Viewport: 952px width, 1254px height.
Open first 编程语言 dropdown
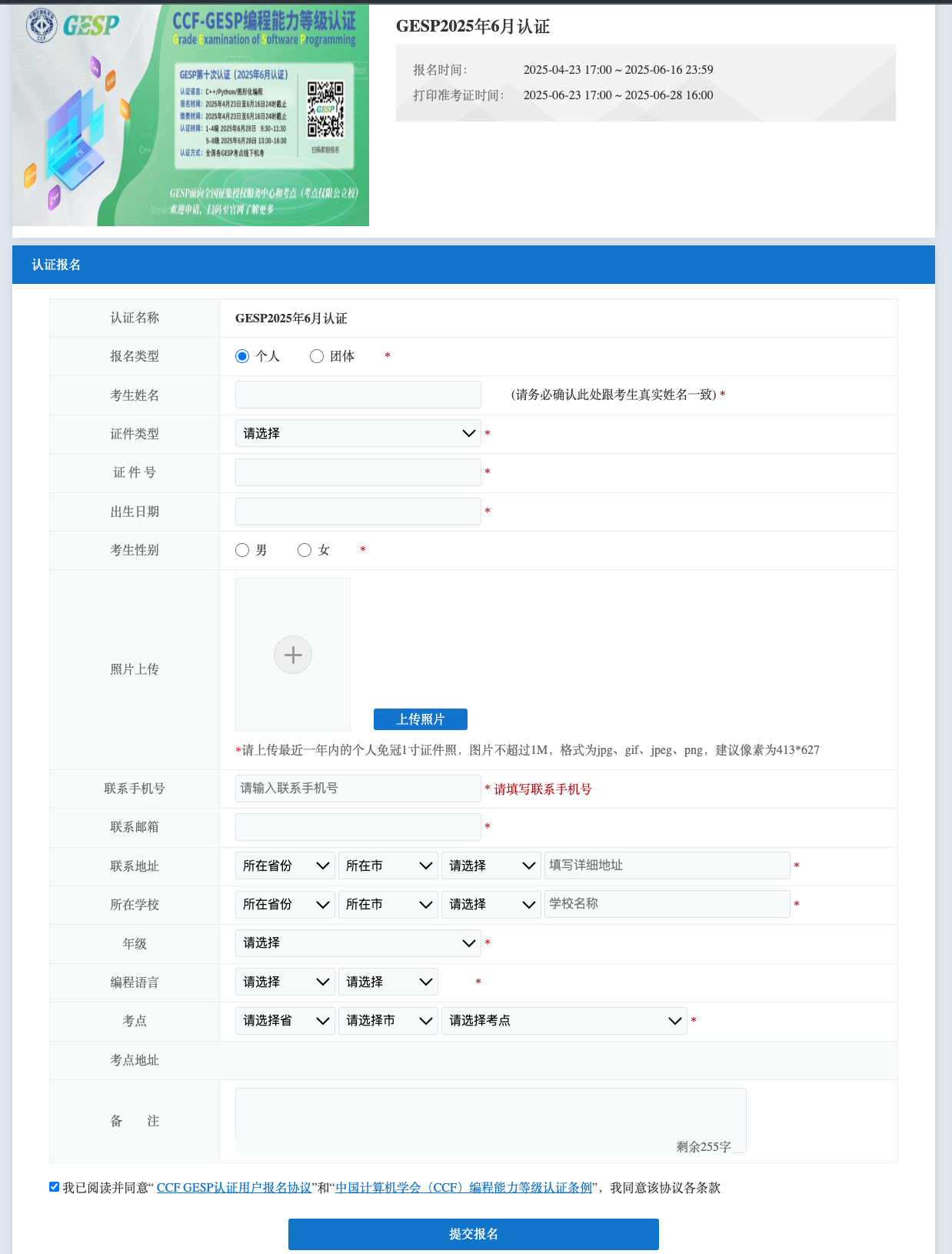click(285, 982)
